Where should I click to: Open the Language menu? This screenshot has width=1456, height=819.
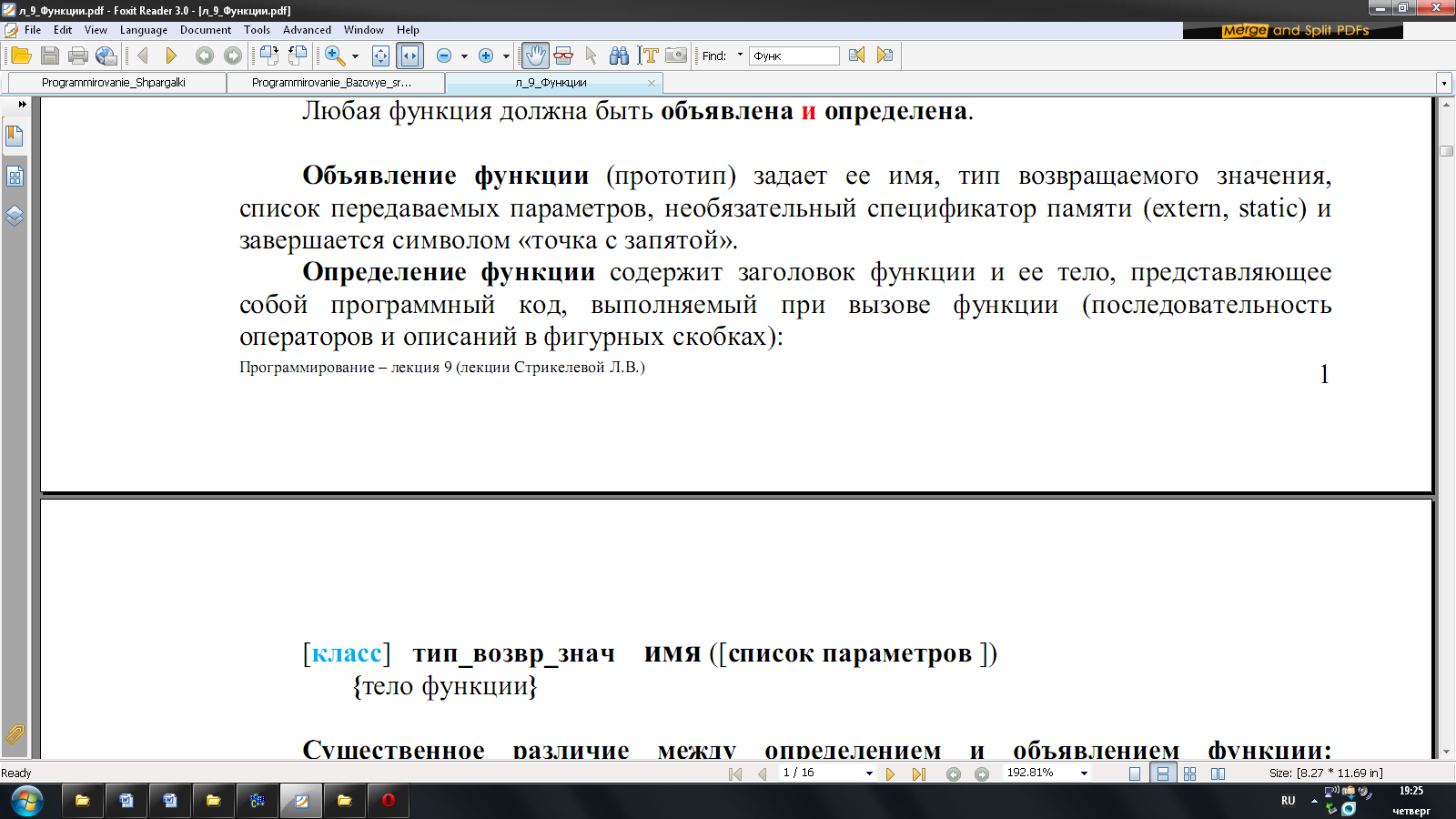coord(144,30)
